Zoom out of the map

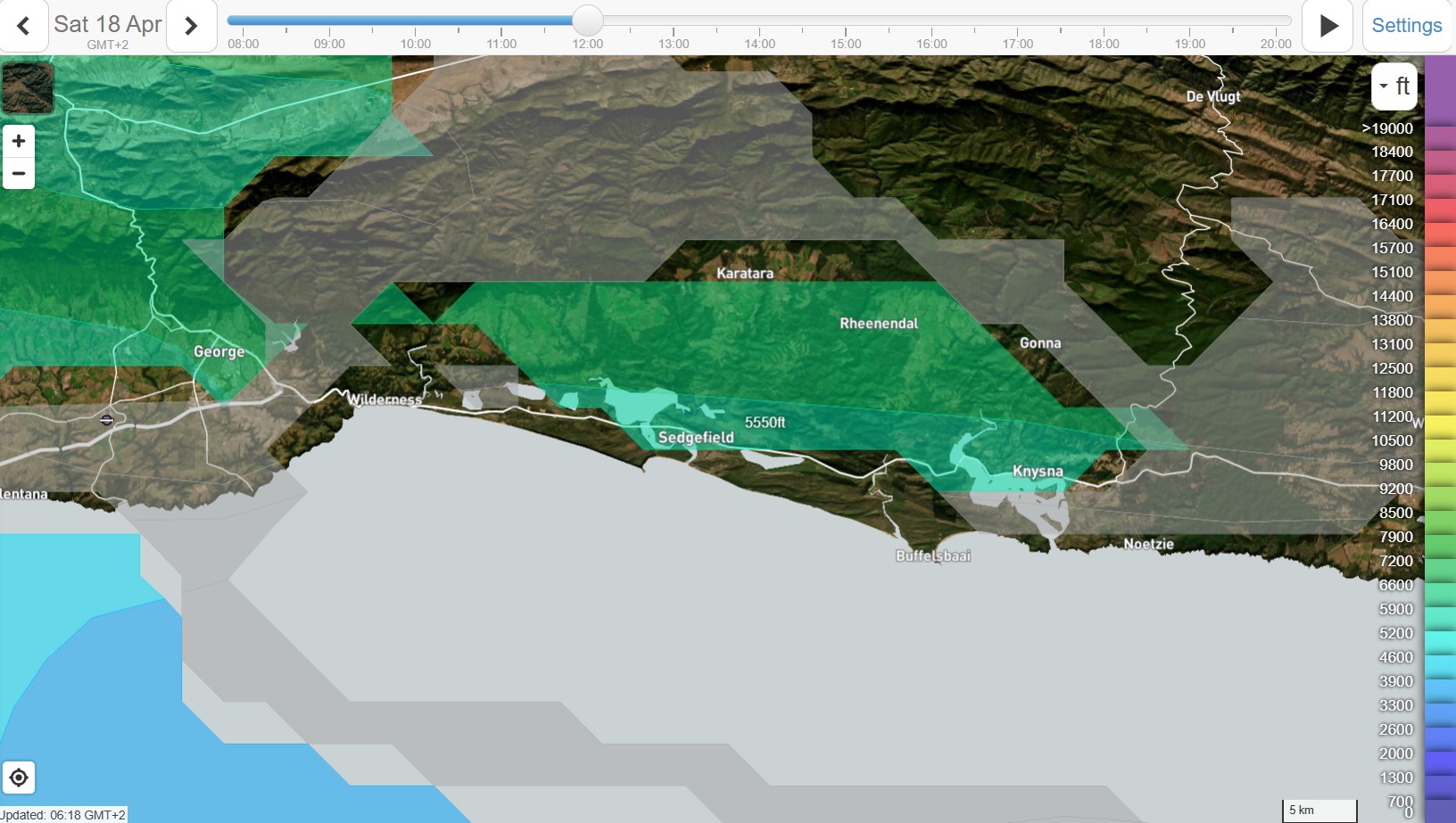pos(19,173)
